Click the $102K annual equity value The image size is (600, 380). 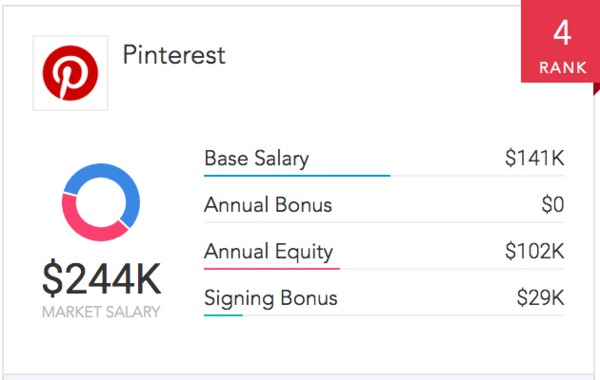[535, 251]
